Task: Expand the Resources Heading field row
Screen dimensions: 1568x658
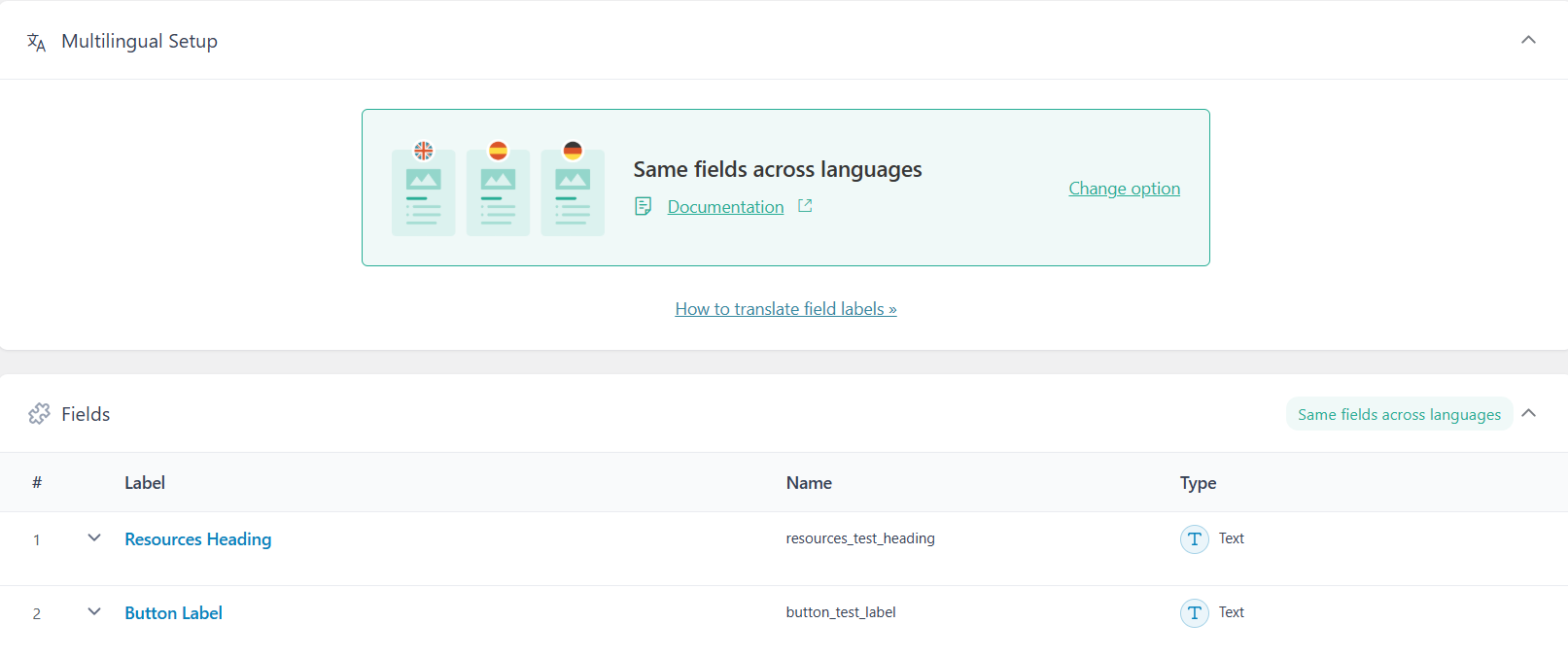Action: point(94,537)
